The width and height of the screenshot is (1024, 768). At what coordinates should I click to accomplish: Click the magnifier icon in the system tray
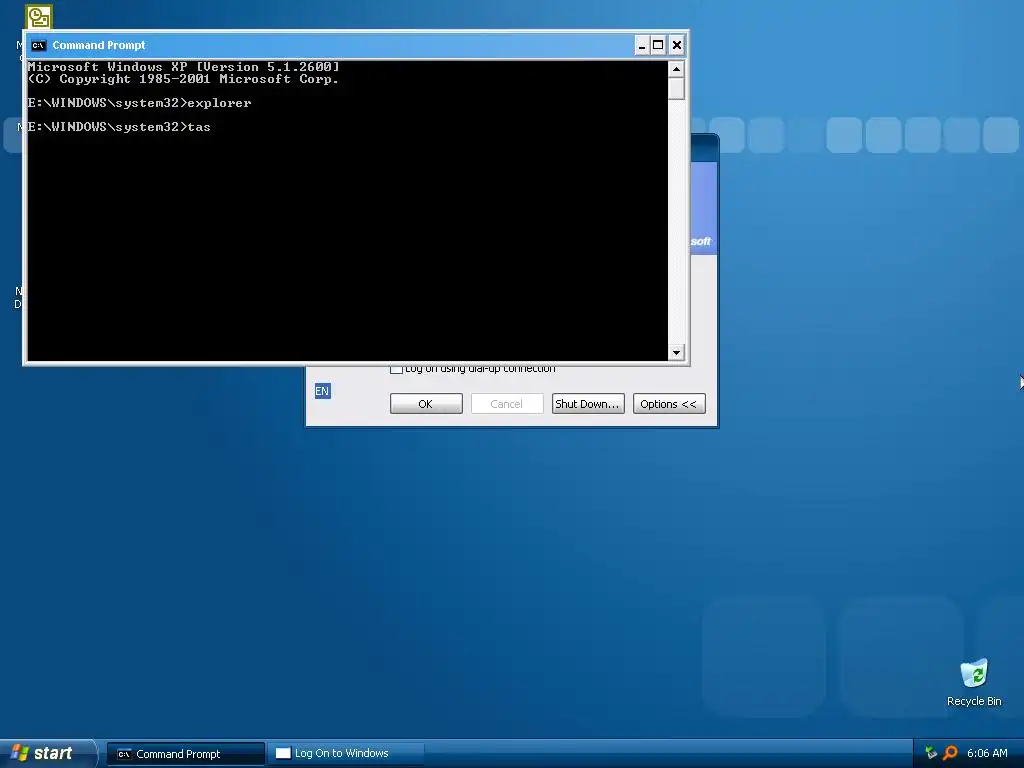click(x=950, y=753)
